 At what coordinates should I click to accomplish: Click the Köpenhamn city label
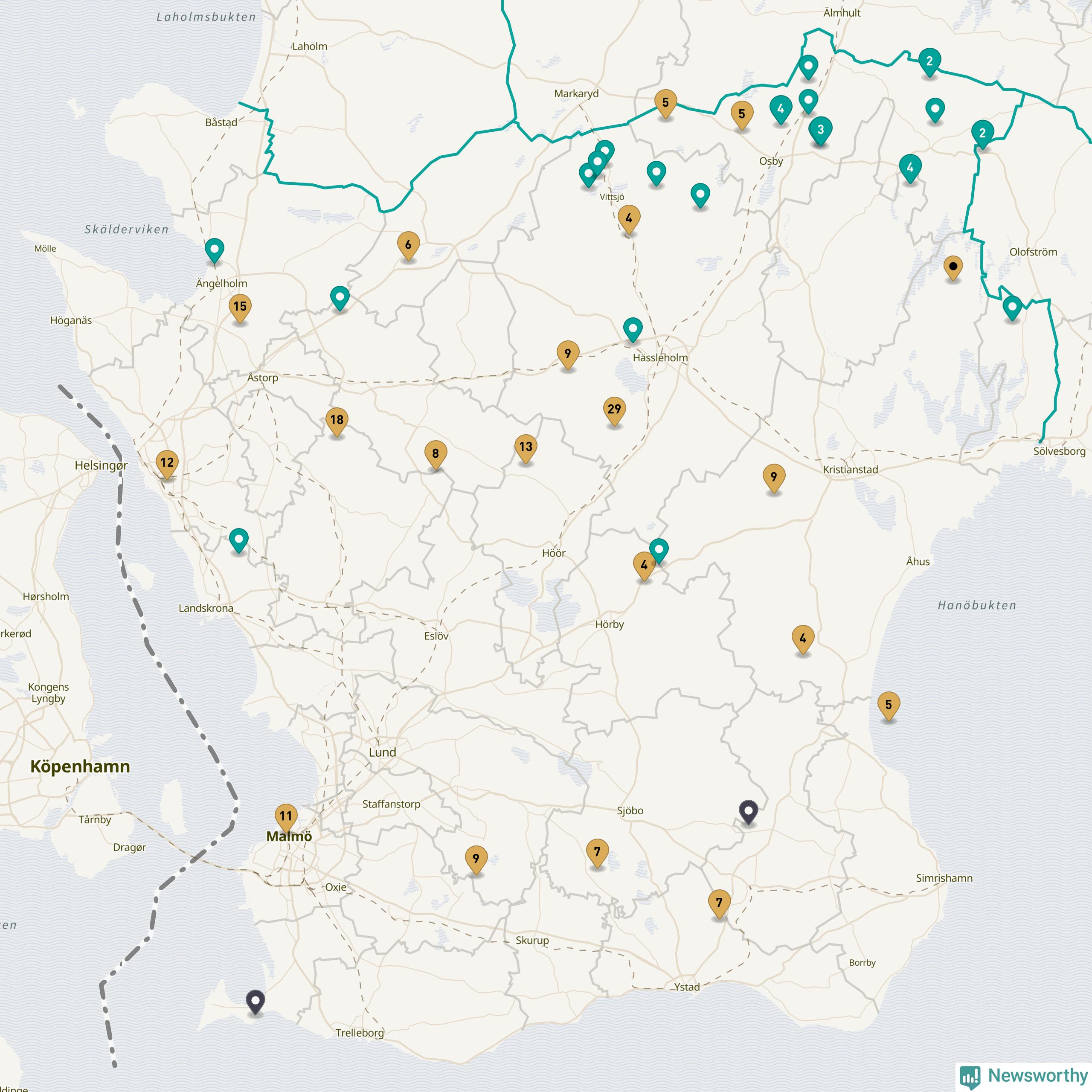(80, 767)
